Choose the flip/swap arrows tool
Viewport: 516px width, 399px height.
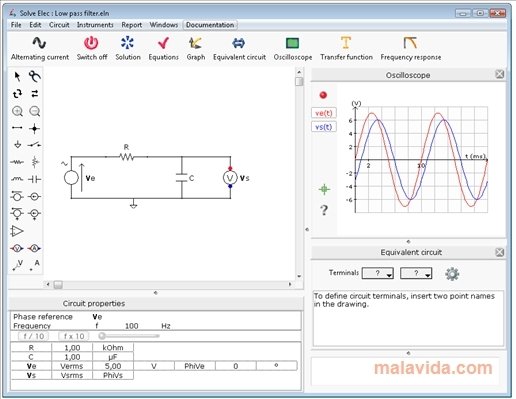[35, 94]
